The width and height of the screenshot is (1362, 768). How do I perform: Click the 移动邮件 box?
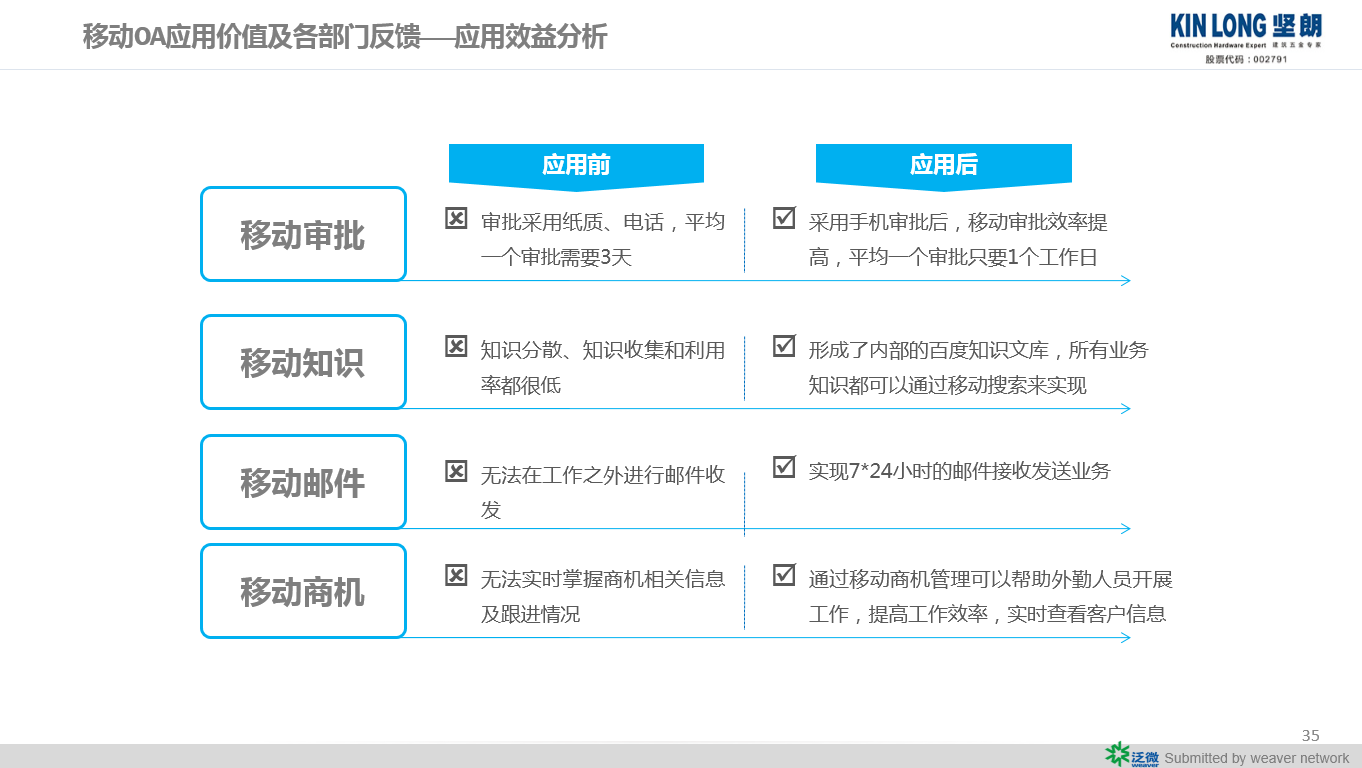tap(303, 482)
